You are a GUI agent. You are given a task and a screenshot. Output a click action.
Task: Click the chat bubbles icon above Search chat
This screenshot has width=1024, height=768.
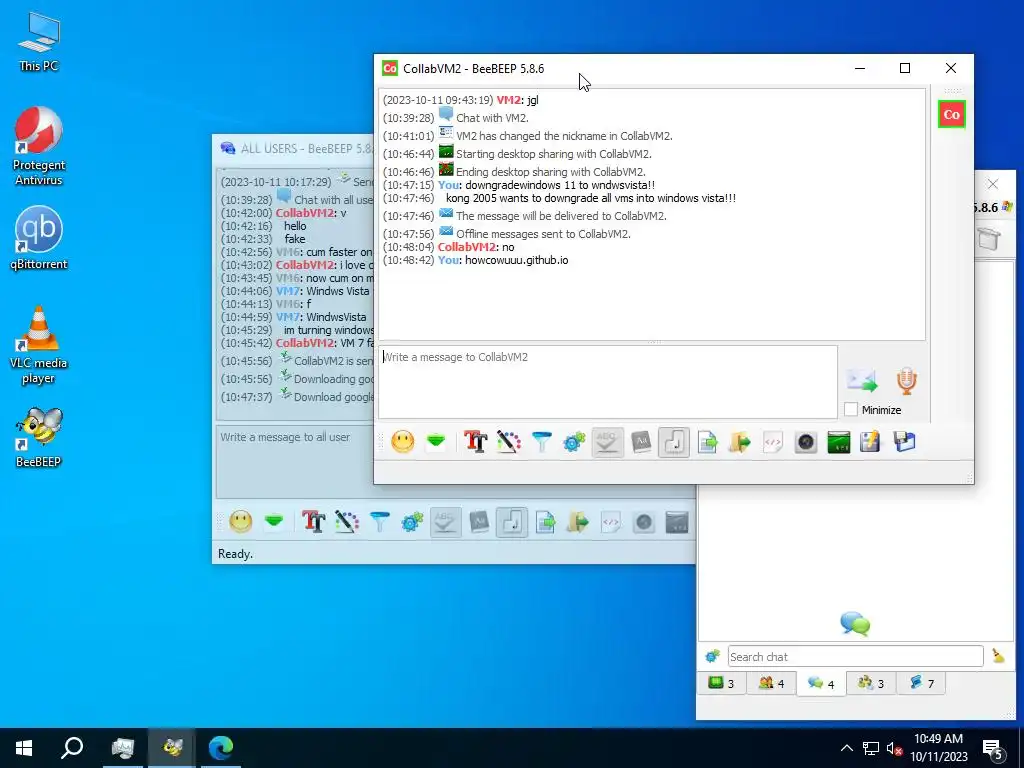coord(855,624)
